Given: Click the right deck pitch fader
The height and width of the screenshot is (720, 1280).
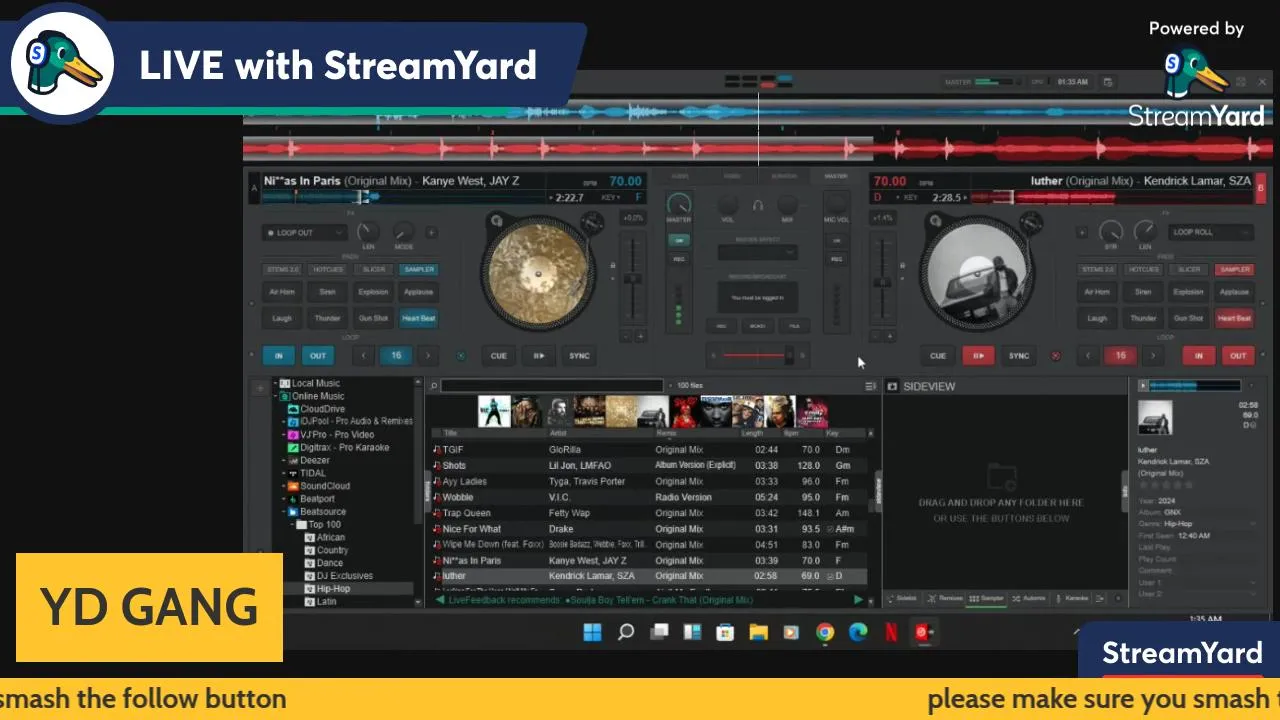Looking at the screenshot, I should [883, 278].
